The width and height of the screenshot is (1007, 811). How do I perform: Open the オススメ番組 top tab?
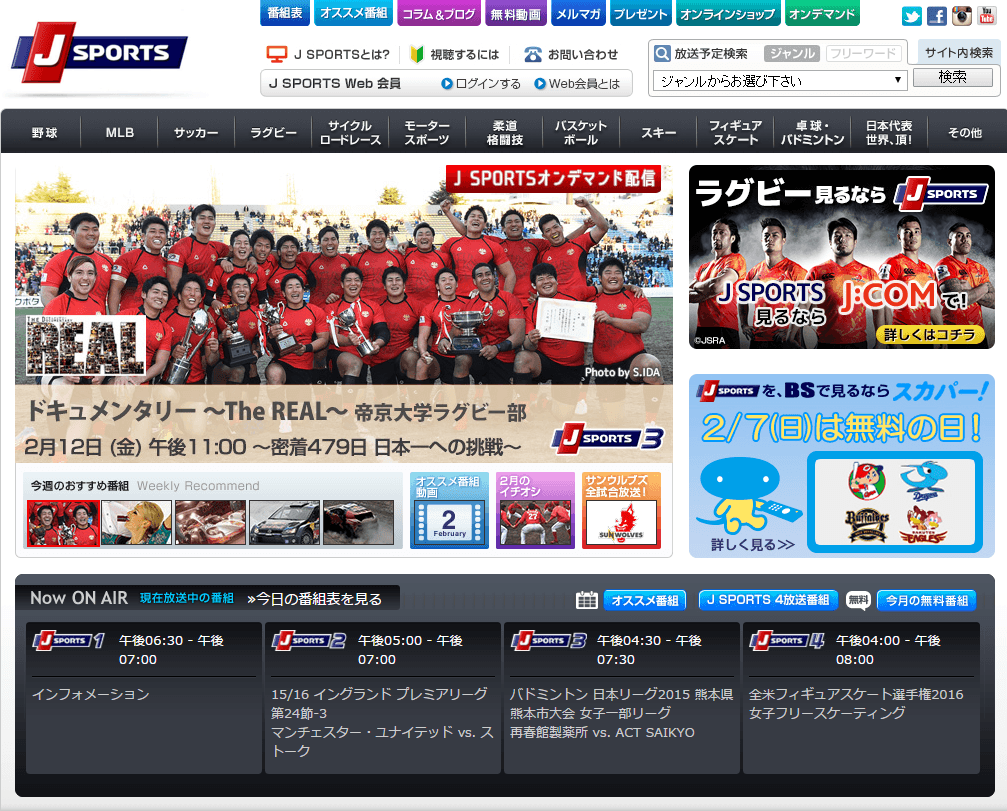[x=353, y=13]
